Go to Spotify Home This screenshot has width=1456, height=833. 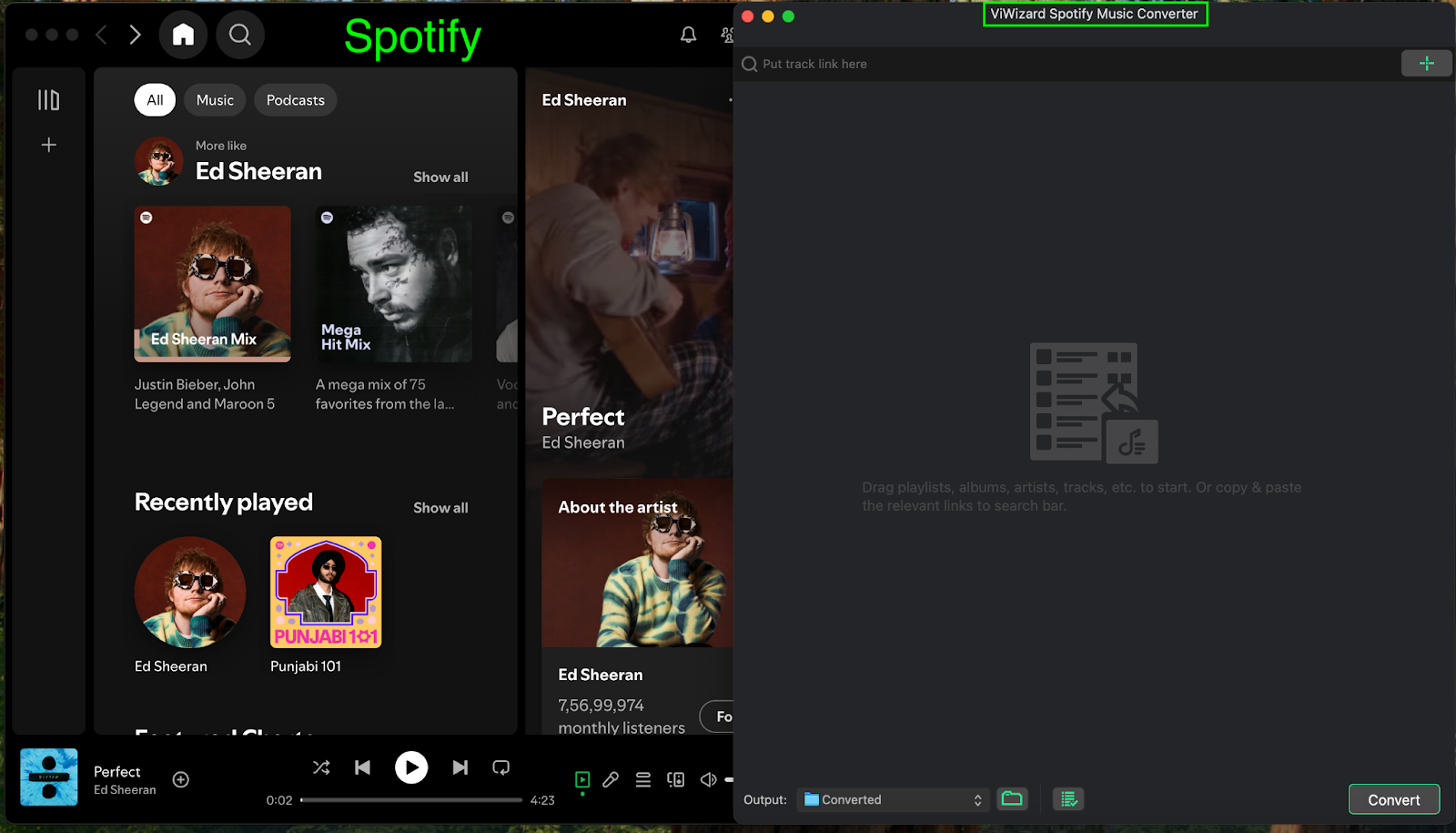(x=183, y=35)
